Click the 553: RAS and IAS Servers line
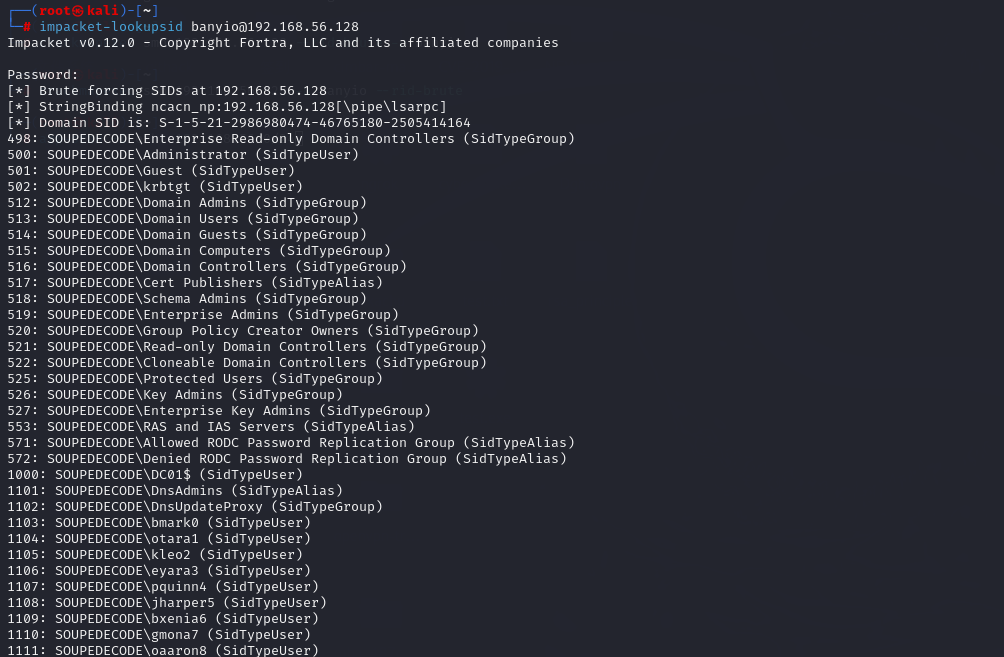This screenshot has height=657, width=1004. pyautogui.click(x=211, y=427)
